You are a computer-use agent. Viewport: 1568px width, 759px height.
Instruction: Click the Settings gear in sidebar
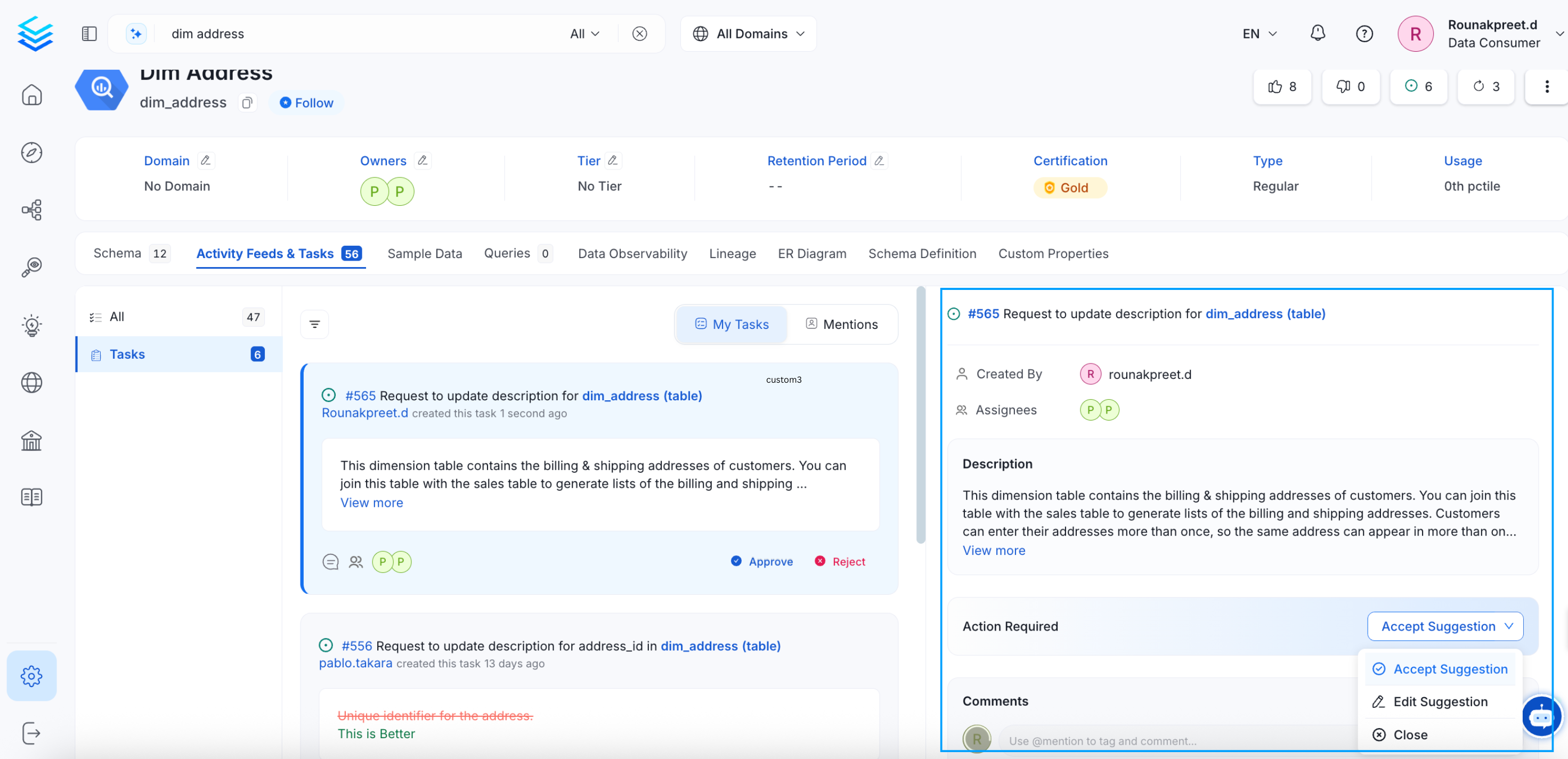click(x=31, y=675)
